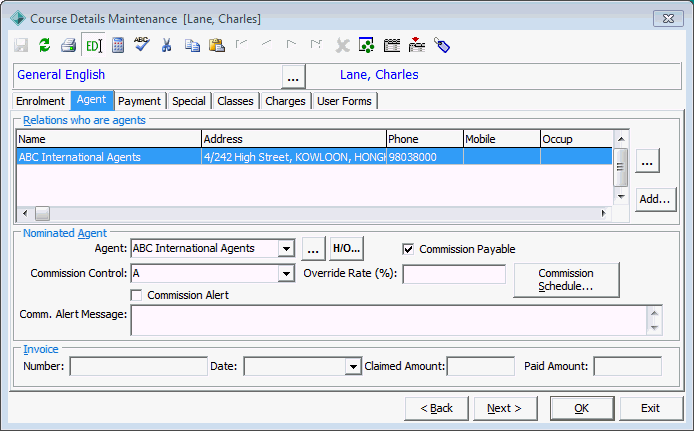Click the Save disk icon in toolbar
The image size is (694, 431).
[x=21, y=45]
